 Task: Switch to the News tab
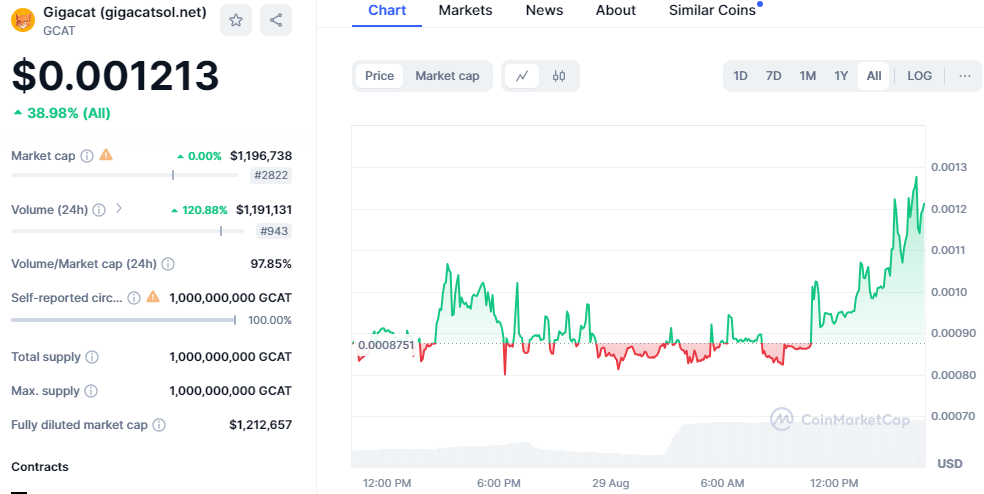544,11
